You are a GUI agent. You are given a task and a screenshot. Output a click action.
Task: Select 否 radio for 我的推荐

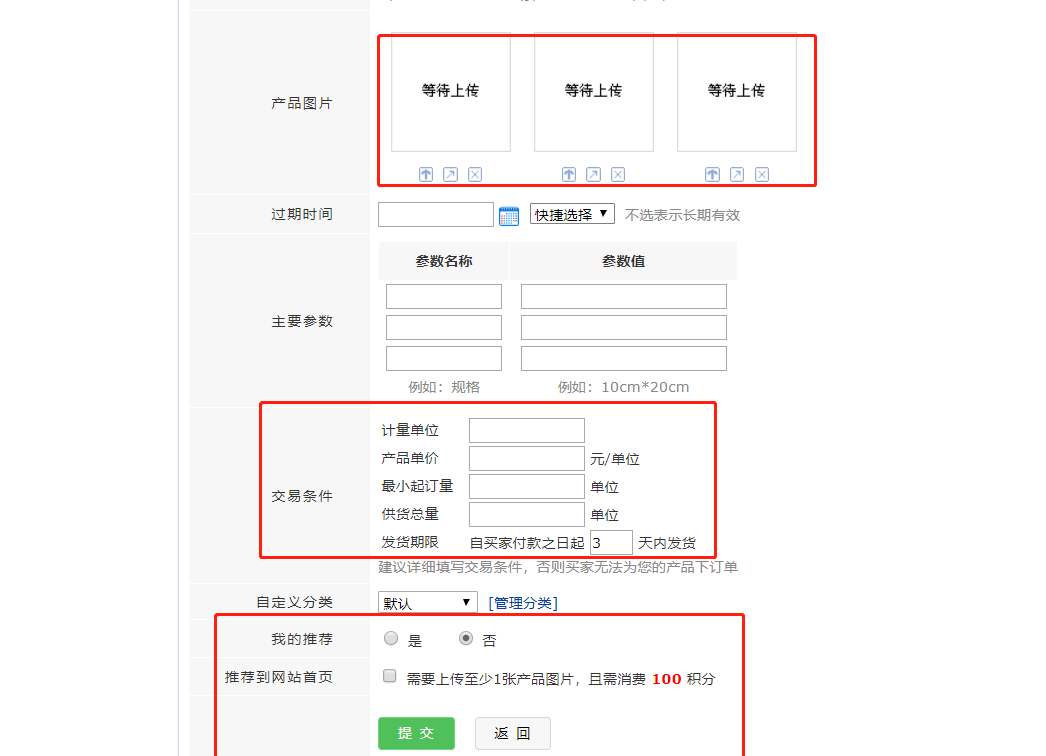pyautogui.click(x=466, y=638)
